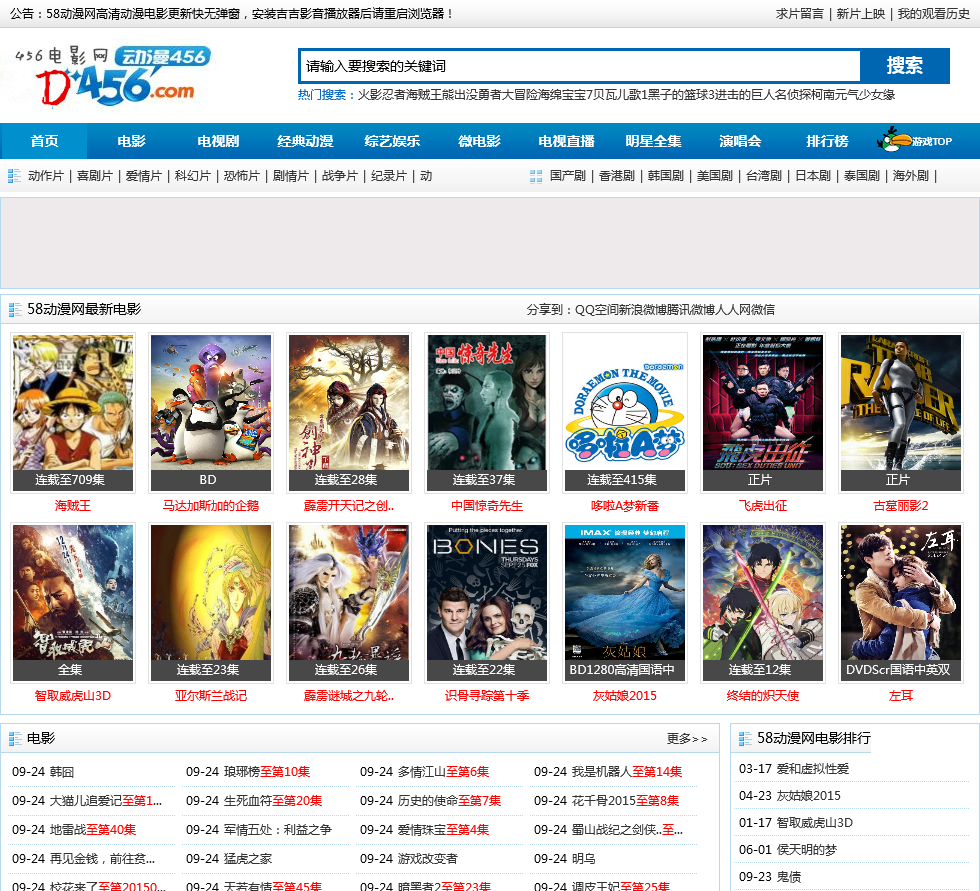Click the 58动漫网电影排行 section icon
Image resolution: width=980 pixels, height=891 pixels.
(x=745, y=739)
